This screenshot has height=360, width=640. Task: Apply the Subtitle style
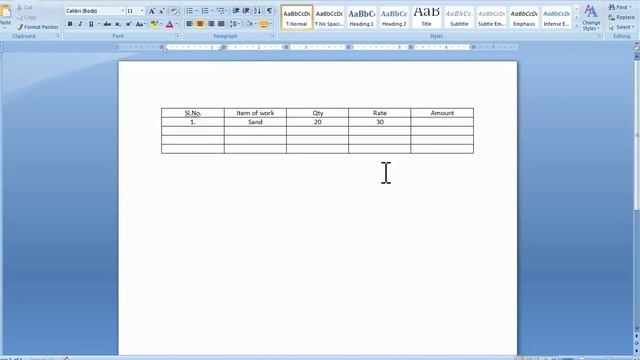pos(459,17)
